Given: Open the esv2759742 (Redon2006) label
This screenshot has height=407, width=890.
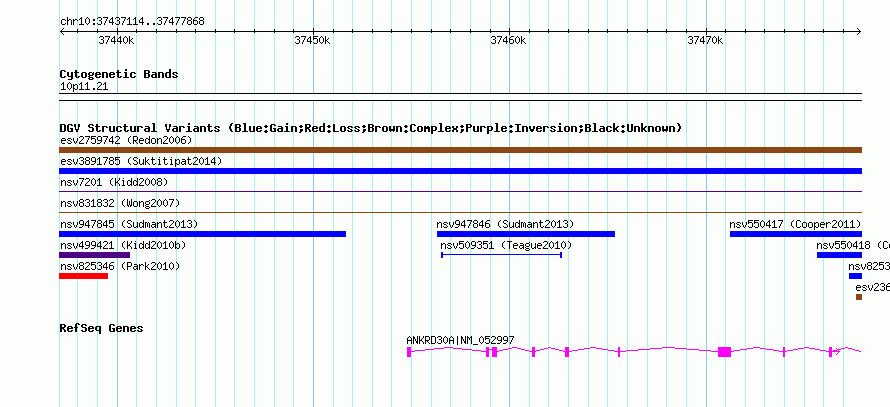Looking at the screenshot, I should coord(126,140).
